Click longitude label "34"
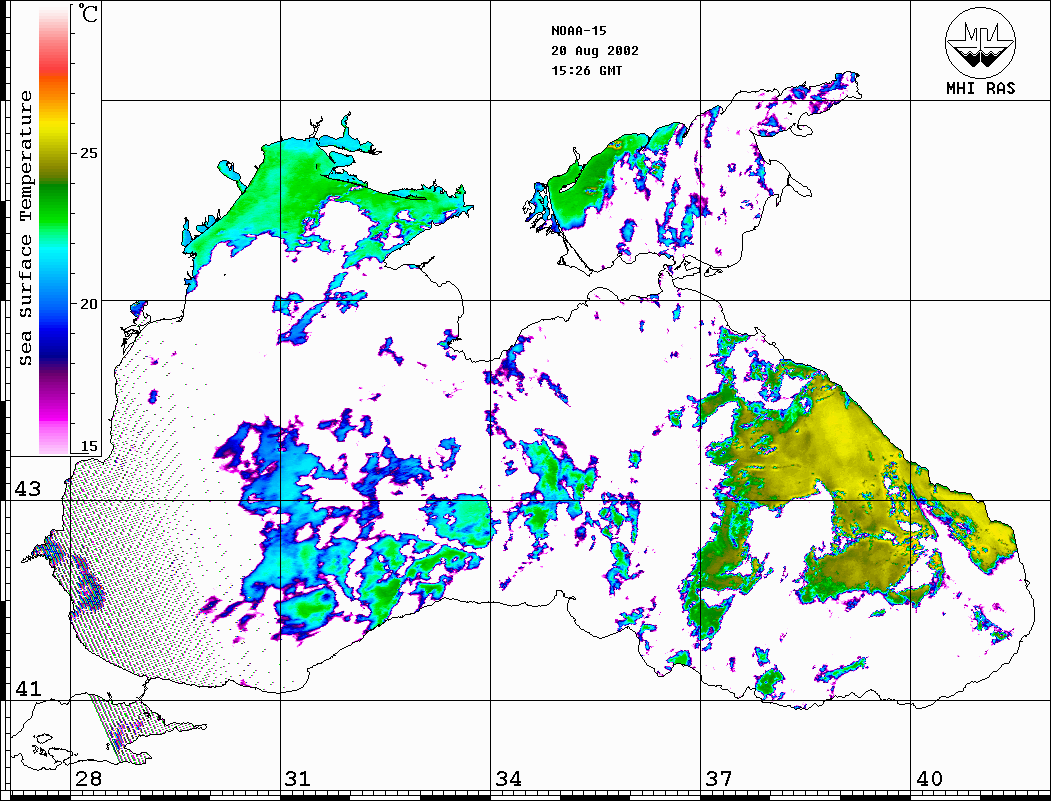Viewport: 1051px width, 801px height. pos(508,779)
